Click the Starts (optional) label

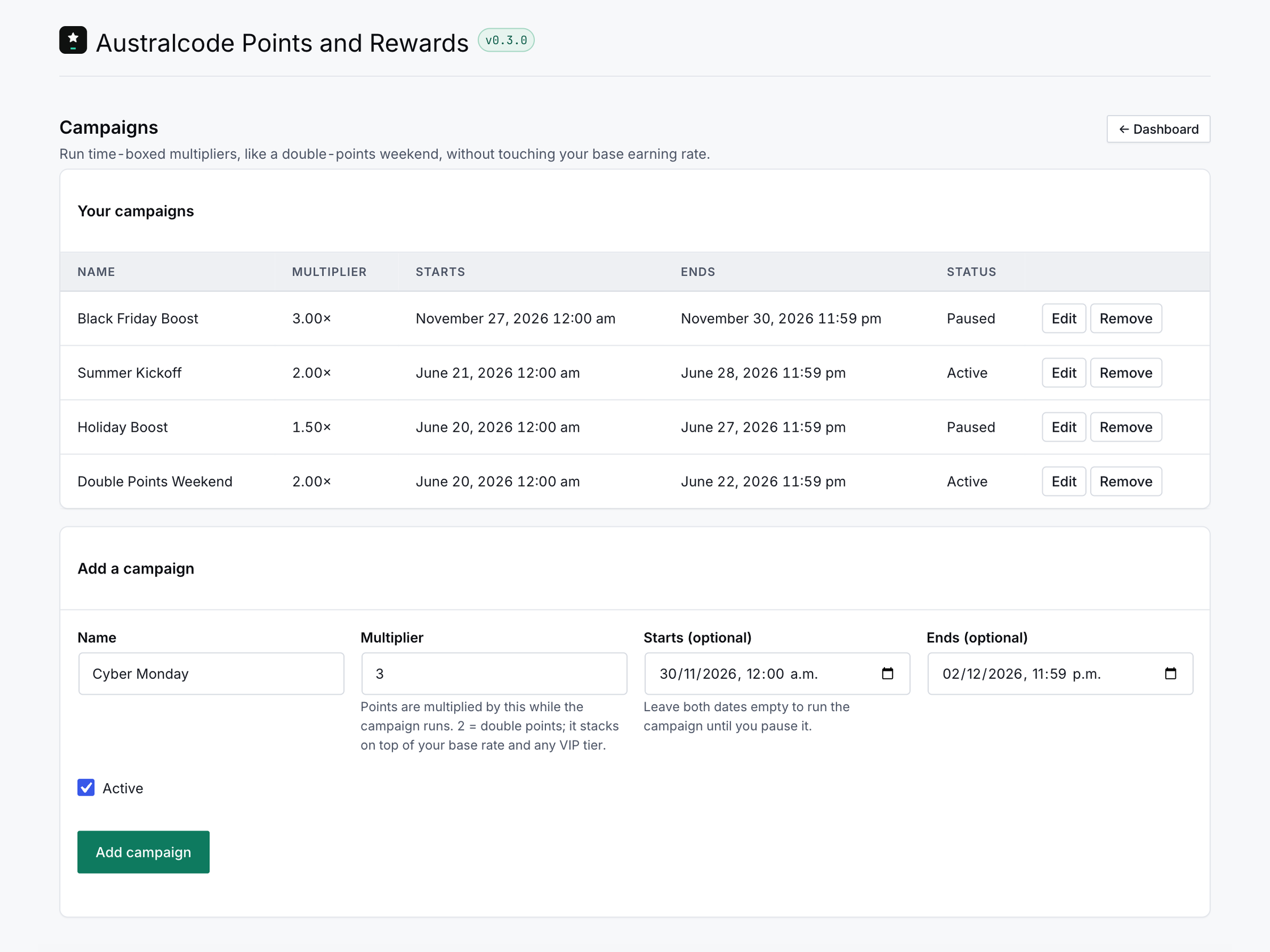(x=697, y=637)
